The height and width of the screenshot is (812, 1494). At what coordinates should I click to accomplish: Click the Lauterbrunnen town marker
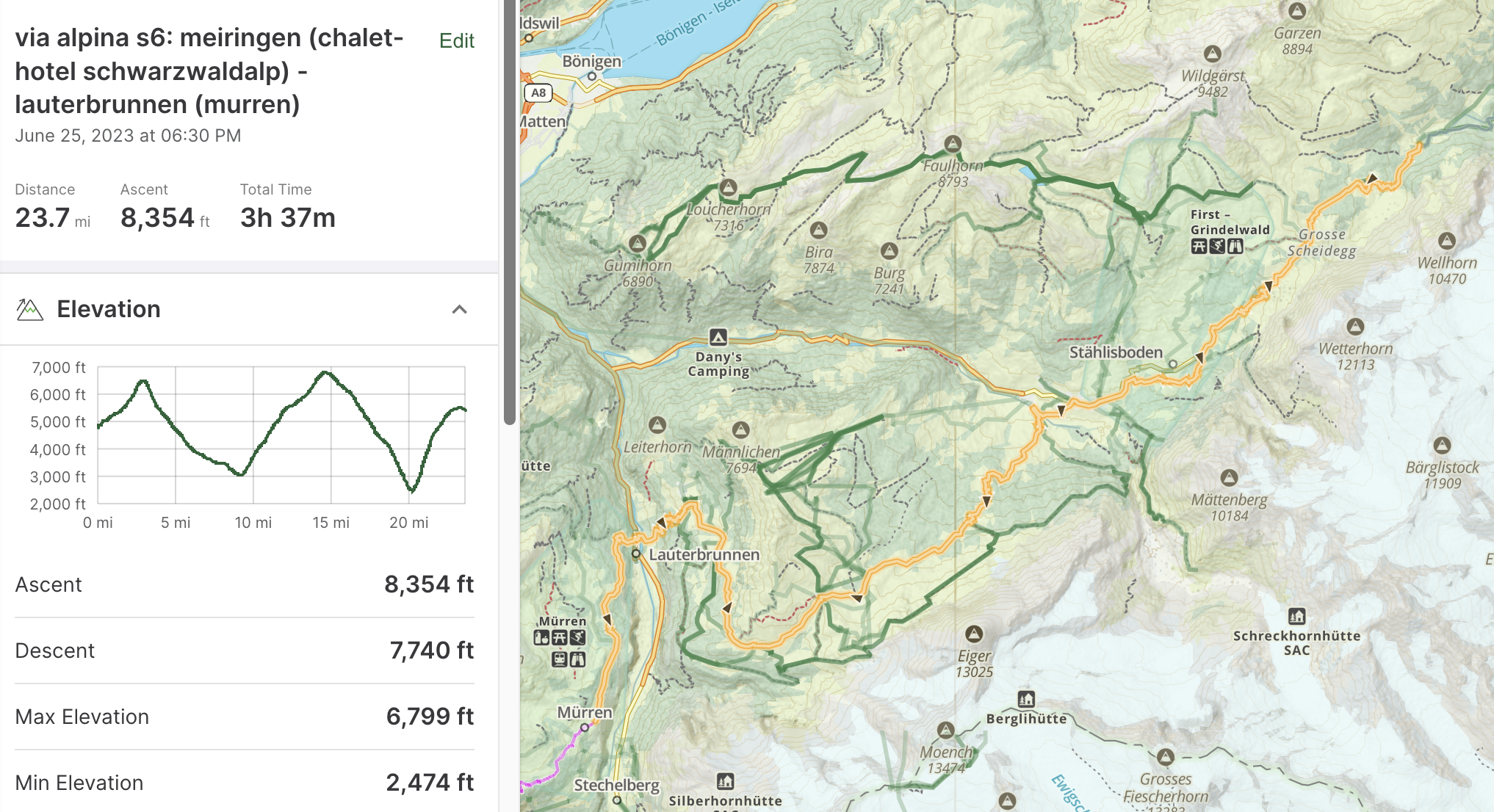click(636, 554)
